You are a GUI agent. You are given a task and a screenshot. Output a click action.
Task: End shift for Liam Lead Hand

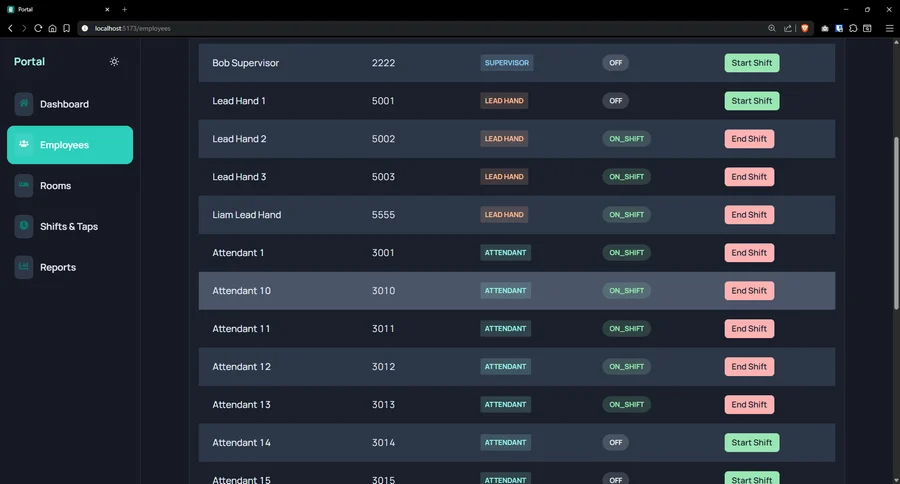(749, 214)
